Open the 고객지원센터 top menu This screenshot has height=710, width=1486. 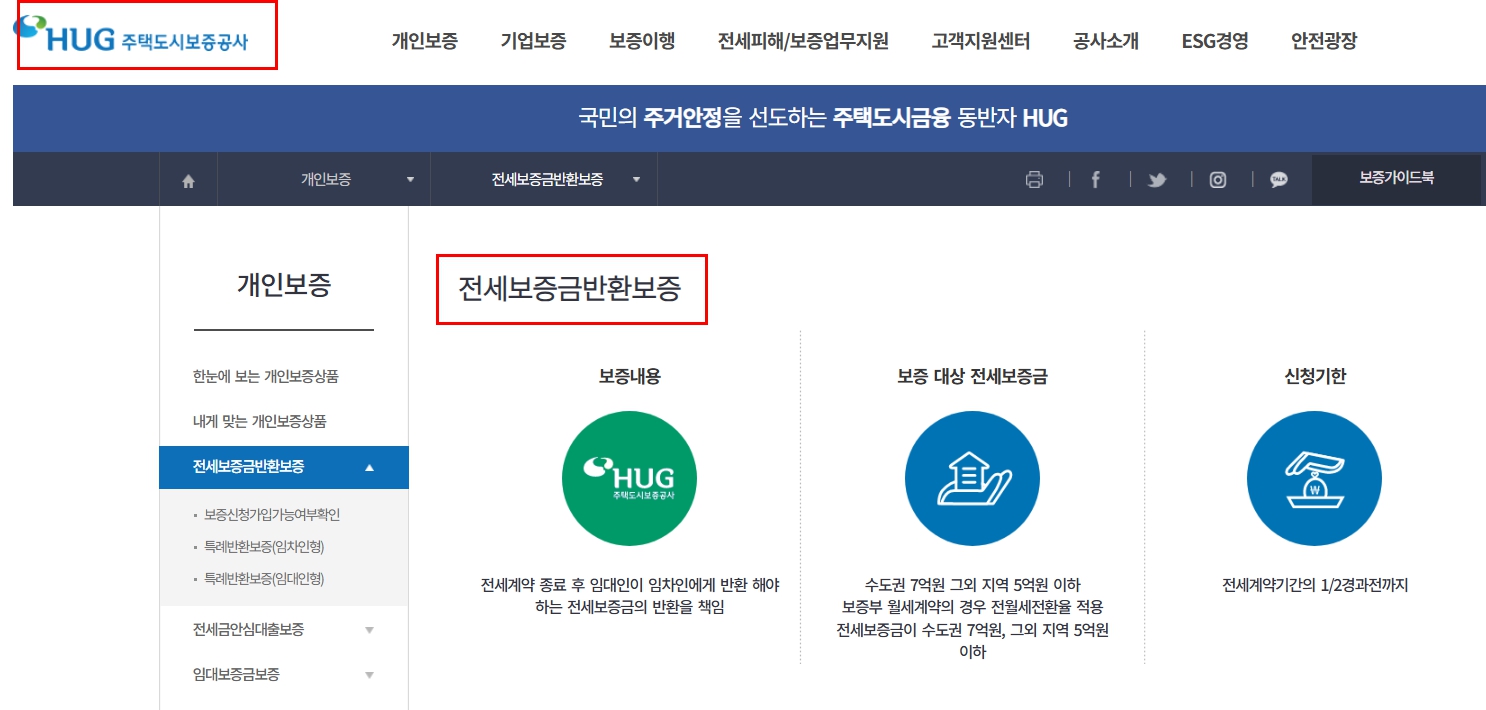click(x=980, y=41)
